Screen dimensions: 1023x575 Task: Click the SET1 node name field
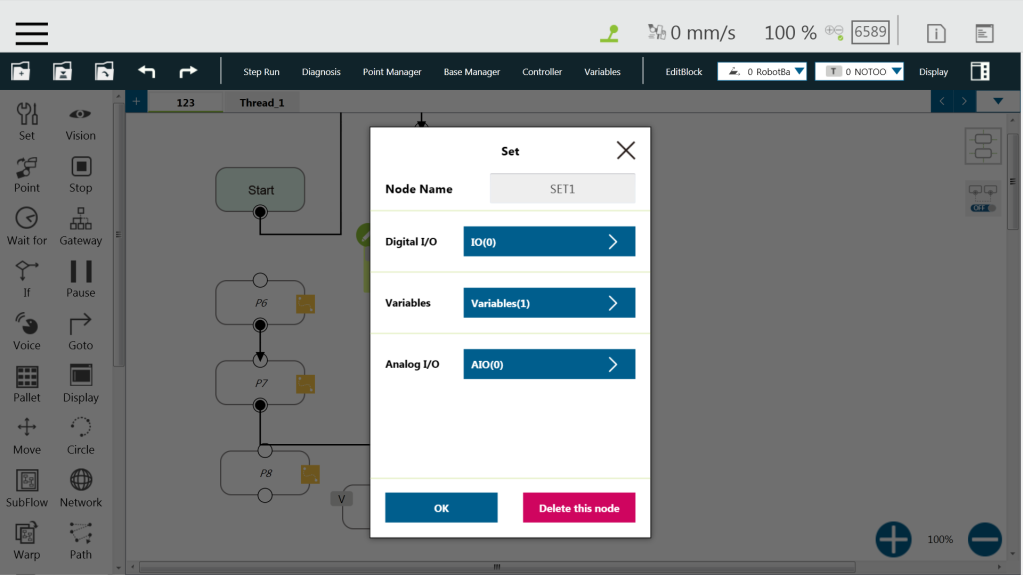[x=562, y=189]
